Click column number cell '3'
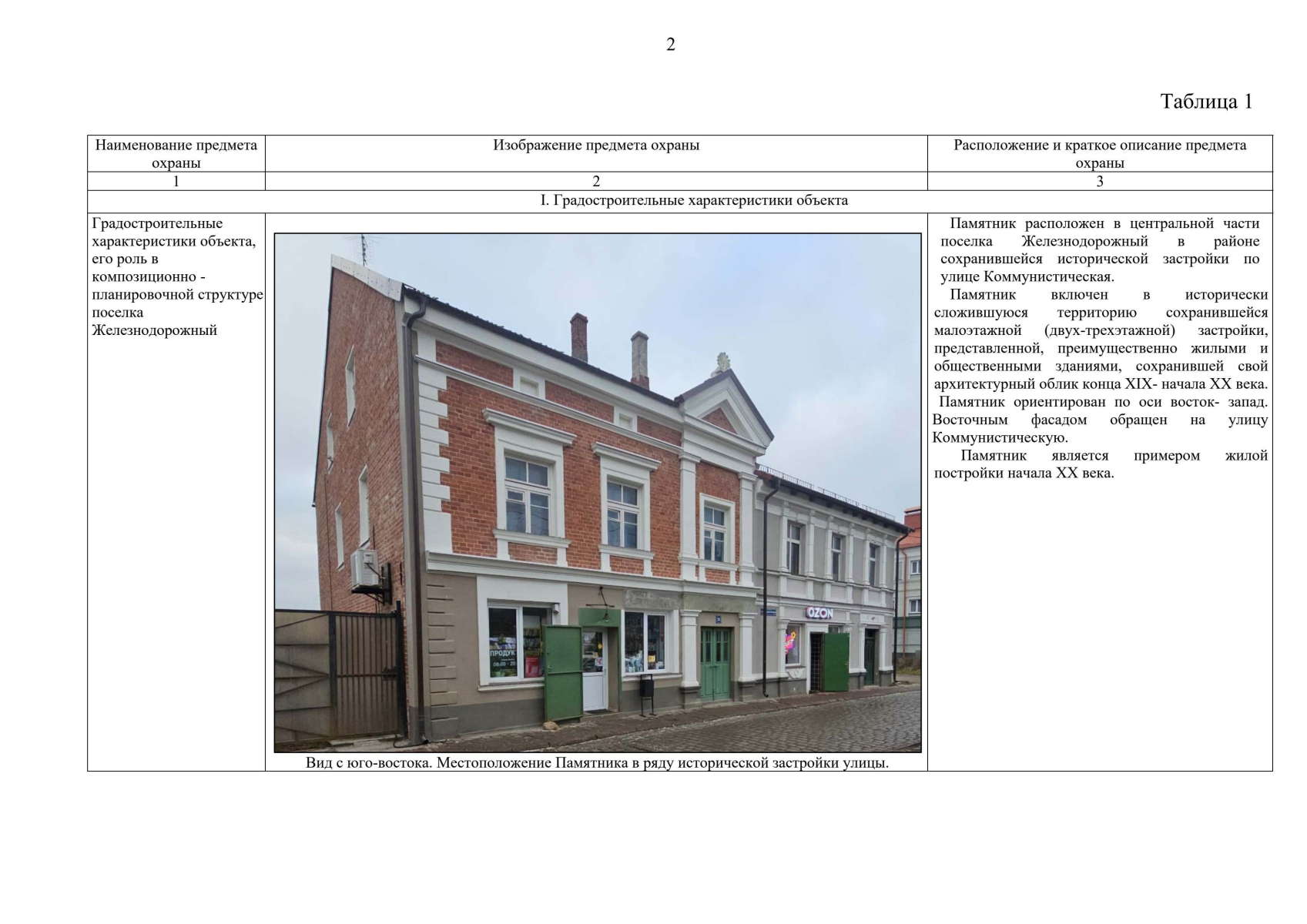 coord(1100,182)
